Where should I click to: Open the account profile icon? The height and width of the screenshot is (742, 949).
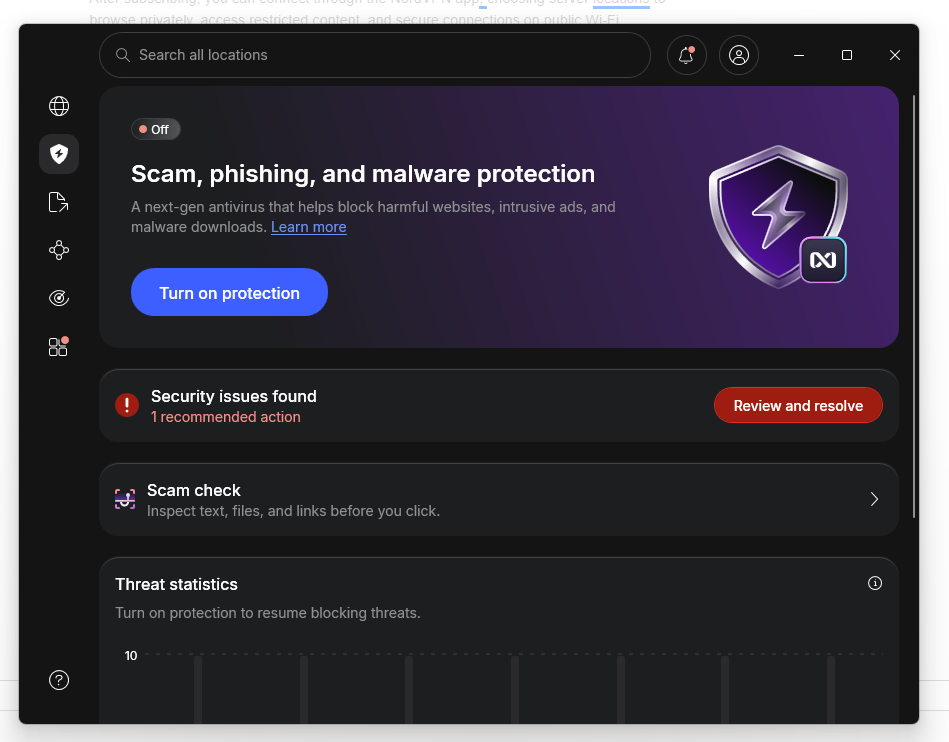[x=739, y=55]
